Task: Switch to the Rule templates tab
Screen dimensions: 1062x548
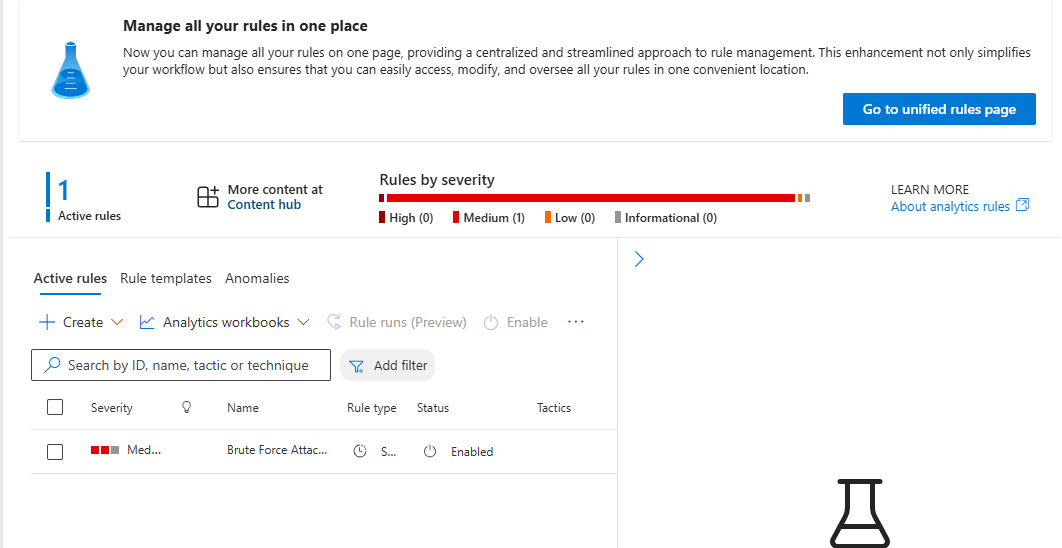Action: [166, 278]
